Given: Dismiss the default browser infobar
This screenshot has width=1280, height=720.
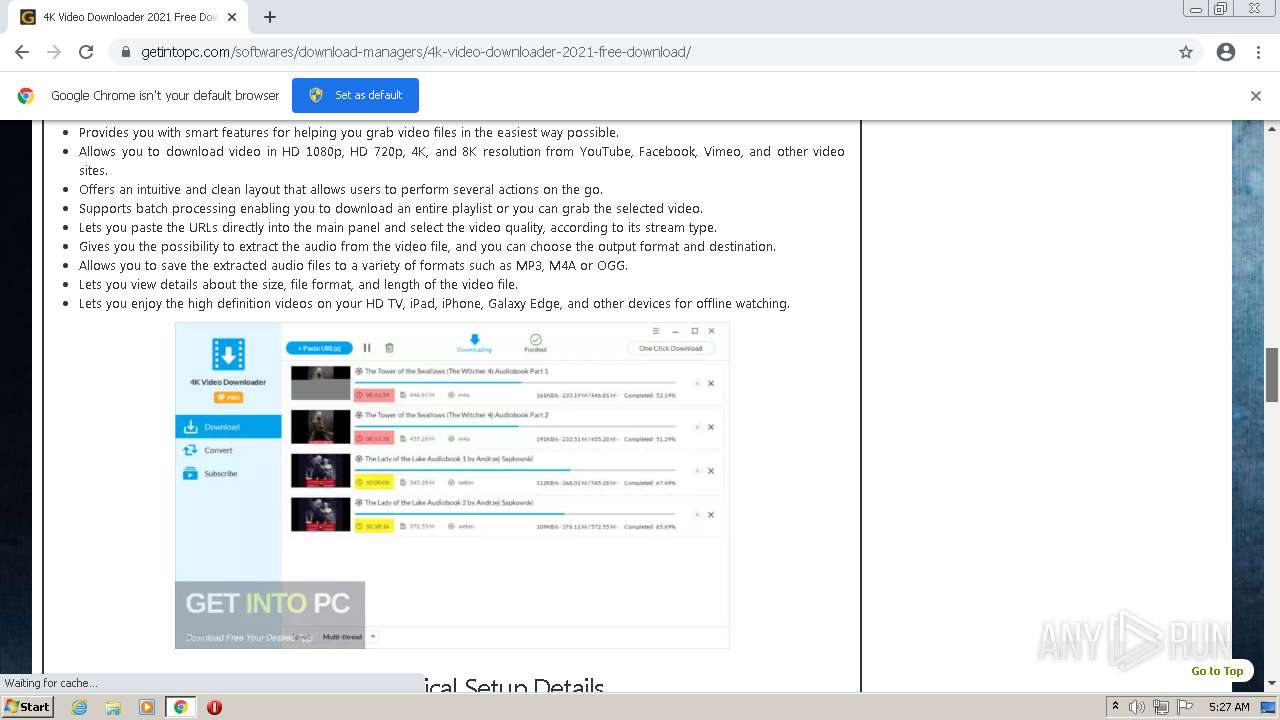Looking at the screenshot, I should 1256,96.
